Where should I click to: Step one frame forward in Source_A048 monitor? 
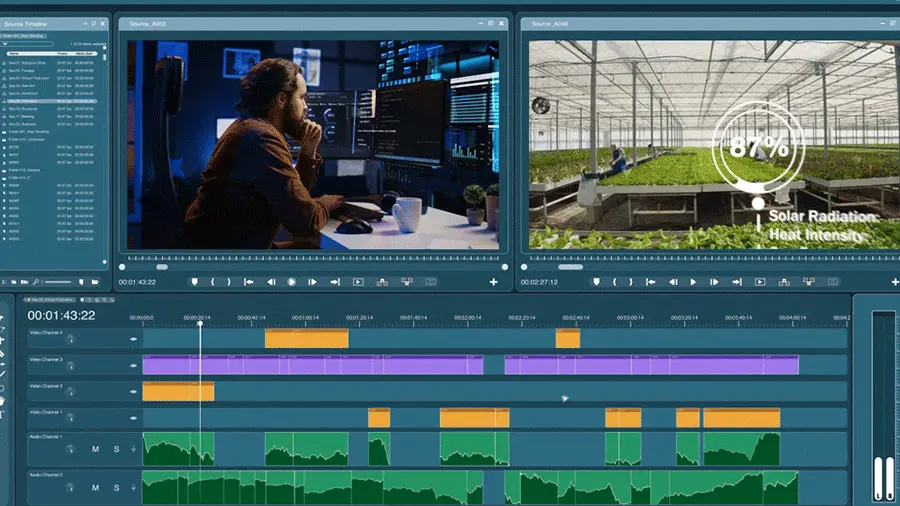[x=714, y=282]
